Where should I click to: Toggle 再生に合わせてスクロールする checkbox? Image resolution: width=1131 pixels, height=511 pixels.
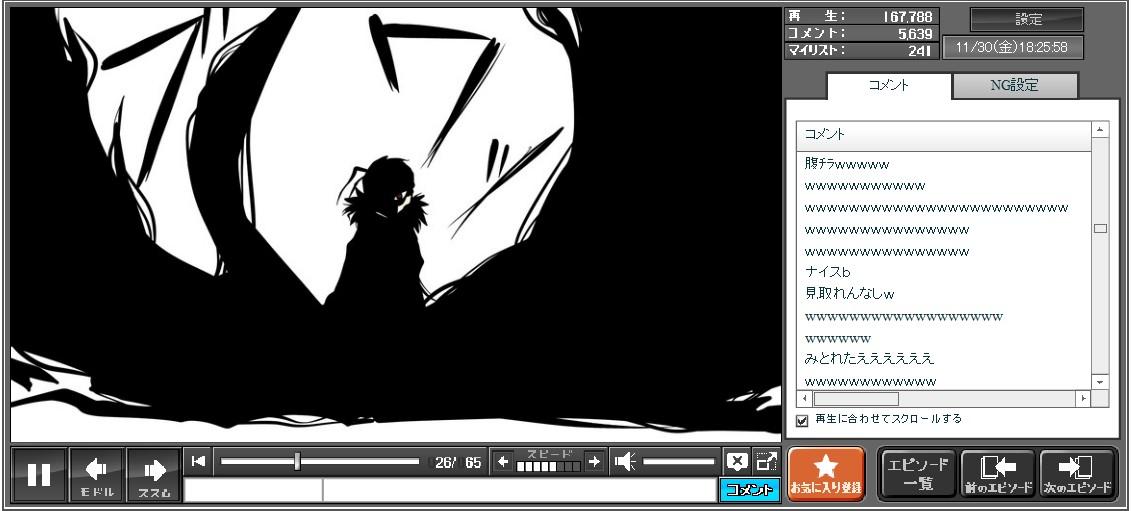tap(802, 420)
